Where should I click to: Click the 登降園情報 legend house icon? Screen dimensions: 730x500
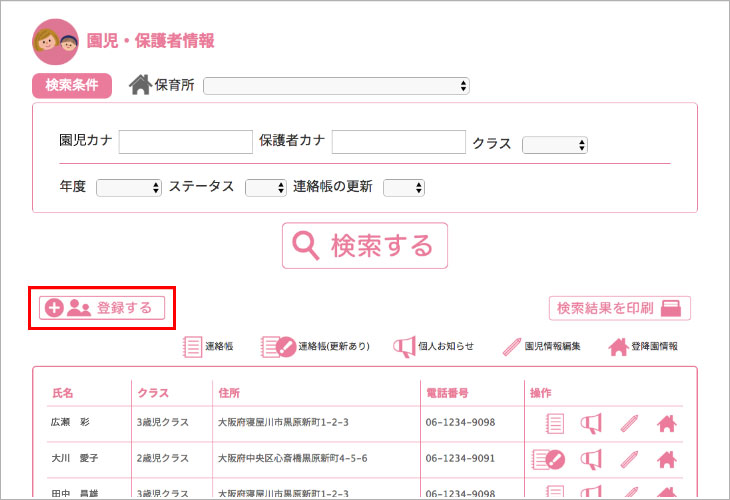(618, 346)
